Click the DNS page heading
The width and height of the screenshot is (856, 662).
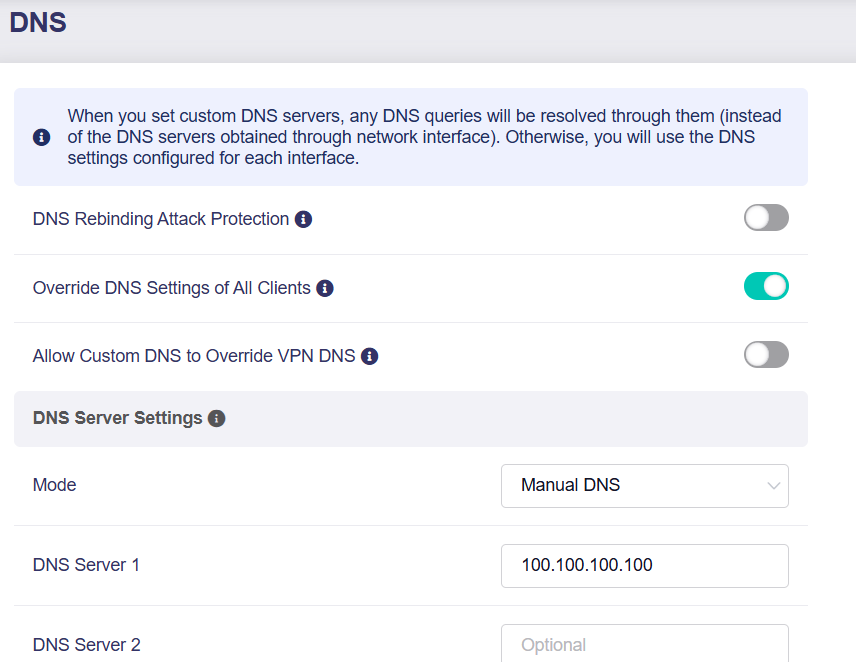coord(38,23)
